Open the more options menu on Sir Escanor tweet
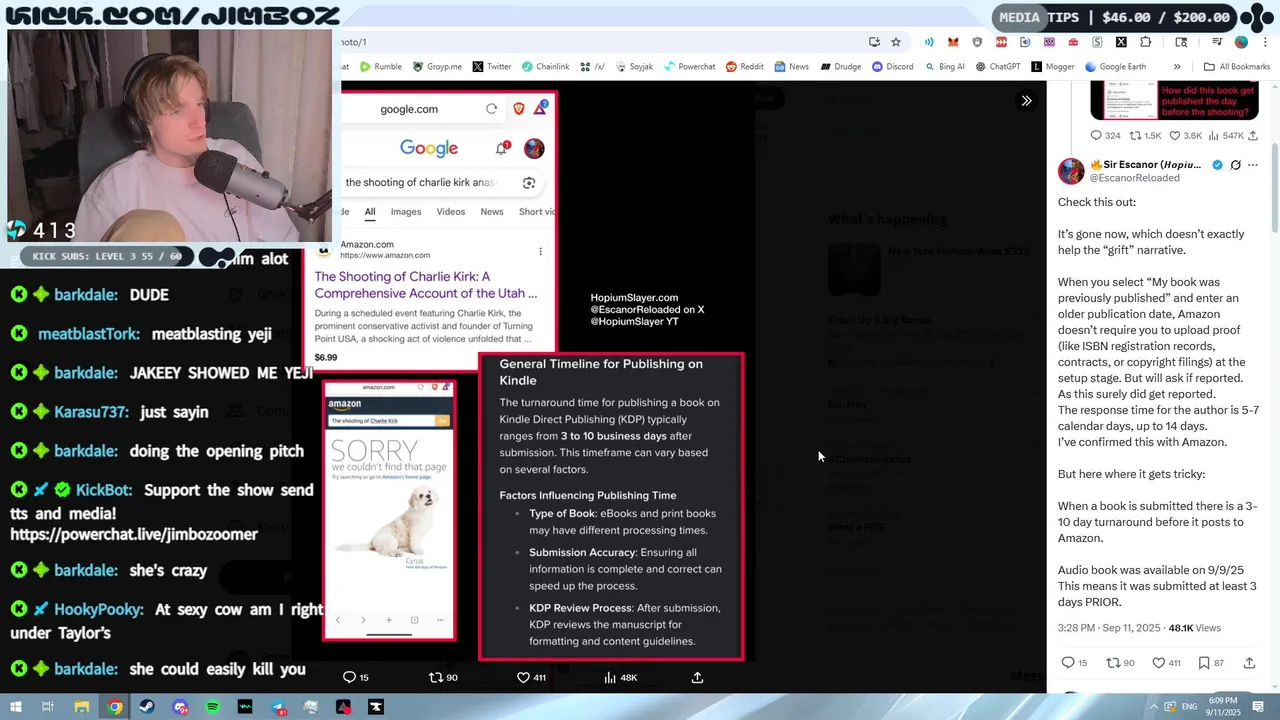Image resolution: width=1280 pixels, height=720 pixels. click(x=1253, y=165)
